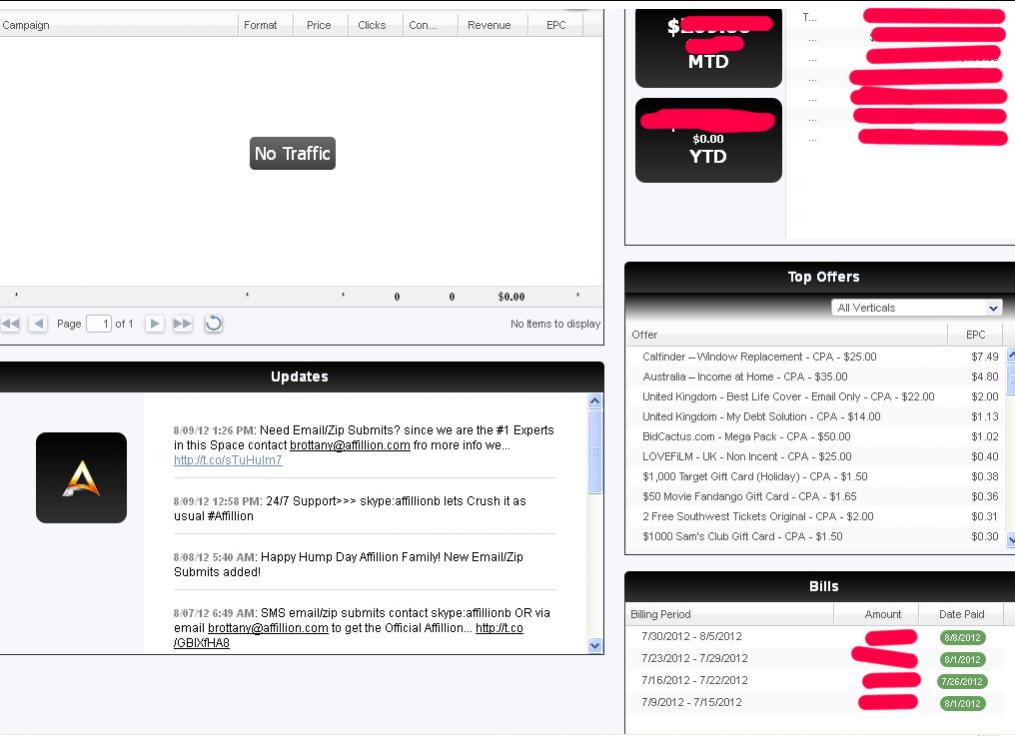Image resolution: width=1015 pixels, height=736 pixels.
Task: Click the 7/23/2012 - 7/29/2012 billing period
Action: [694, 658]
